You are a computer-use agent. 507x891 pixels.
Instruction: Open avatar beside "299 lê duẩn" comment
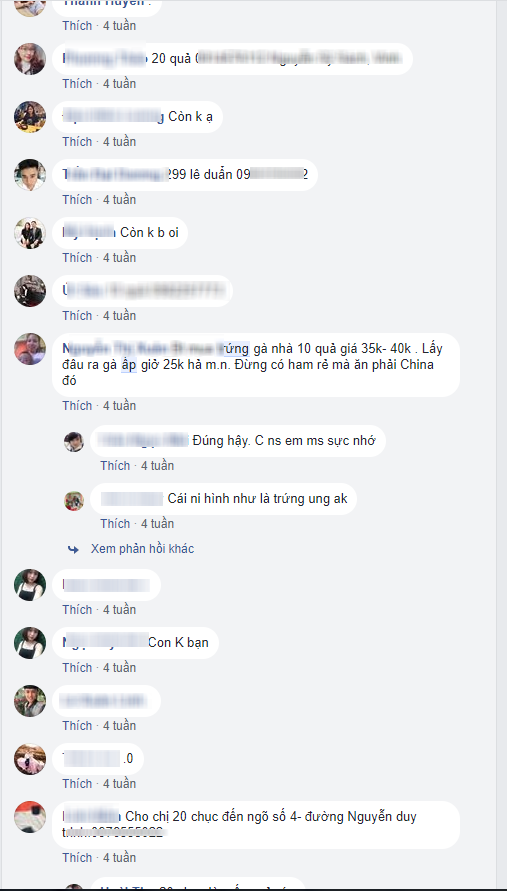(x=30, y=175)
